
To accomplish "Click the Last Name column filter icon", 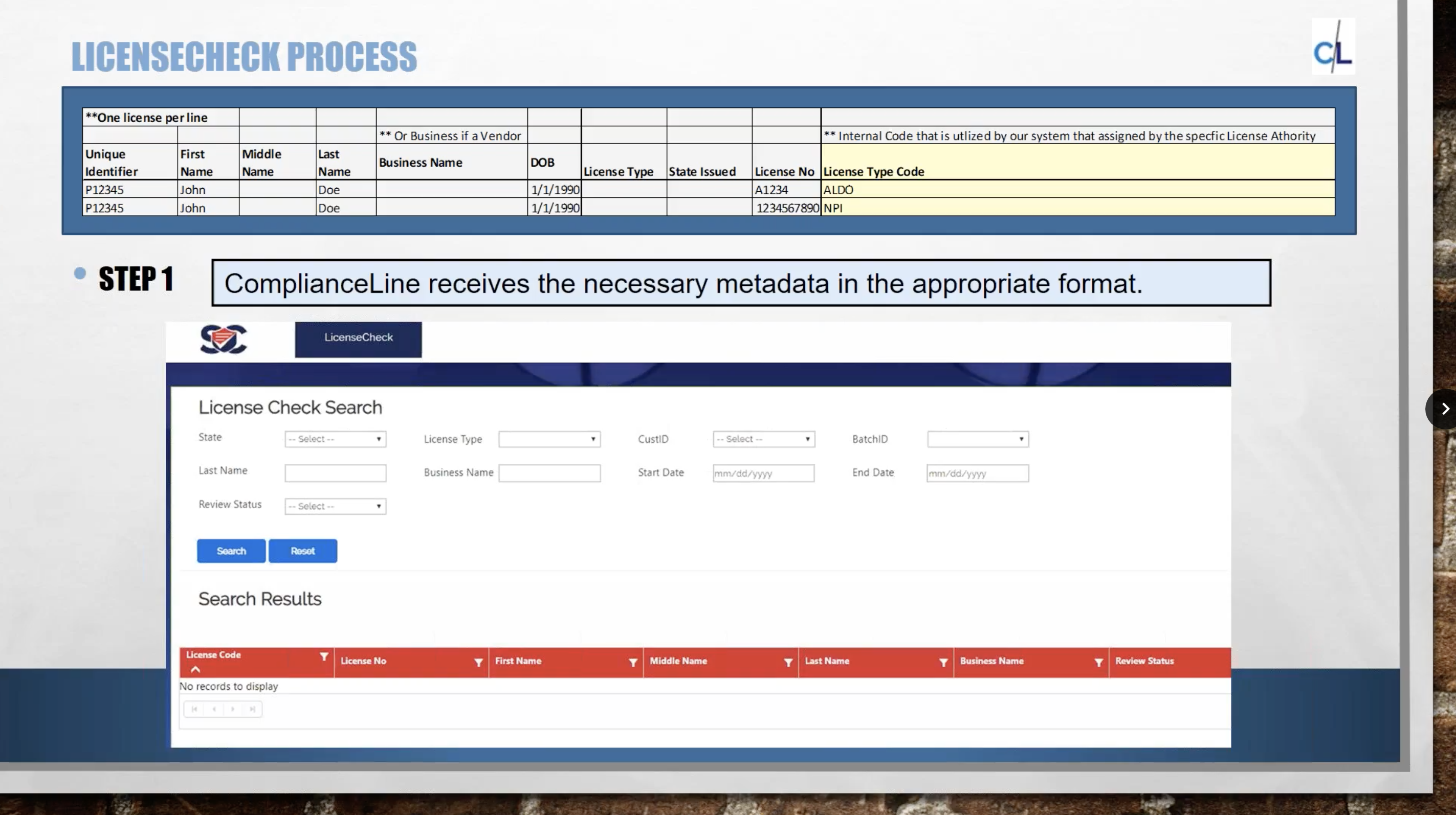I will [943, 663].
